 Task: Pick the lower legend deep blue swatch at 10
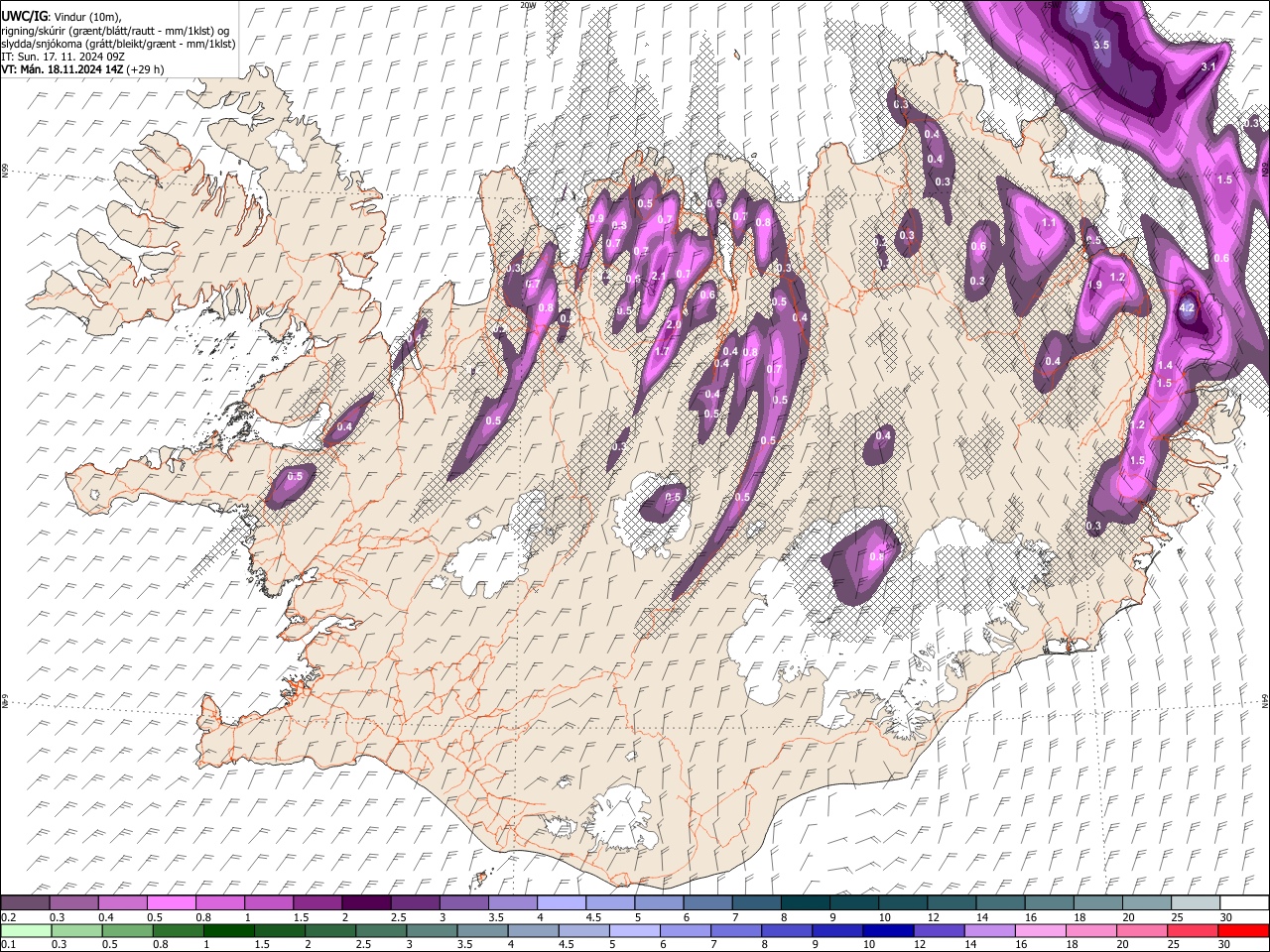(886, 930)
